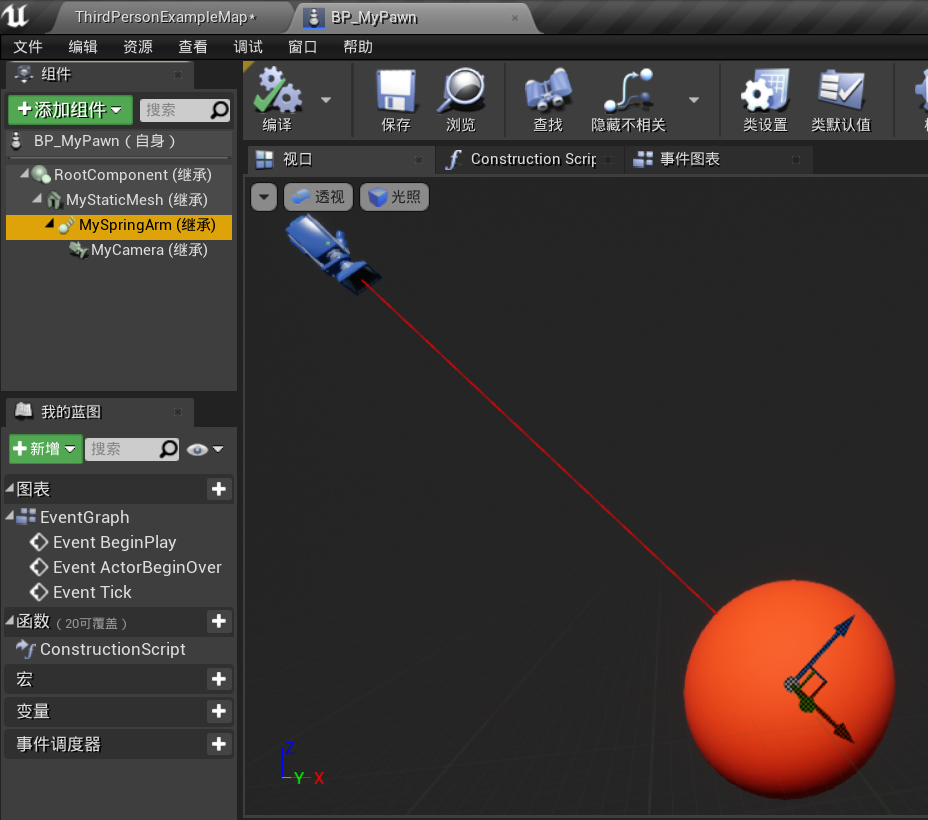The image size is (928, 820).
Task: Open the 查看 menu
Action: click(x=193, y=47)
